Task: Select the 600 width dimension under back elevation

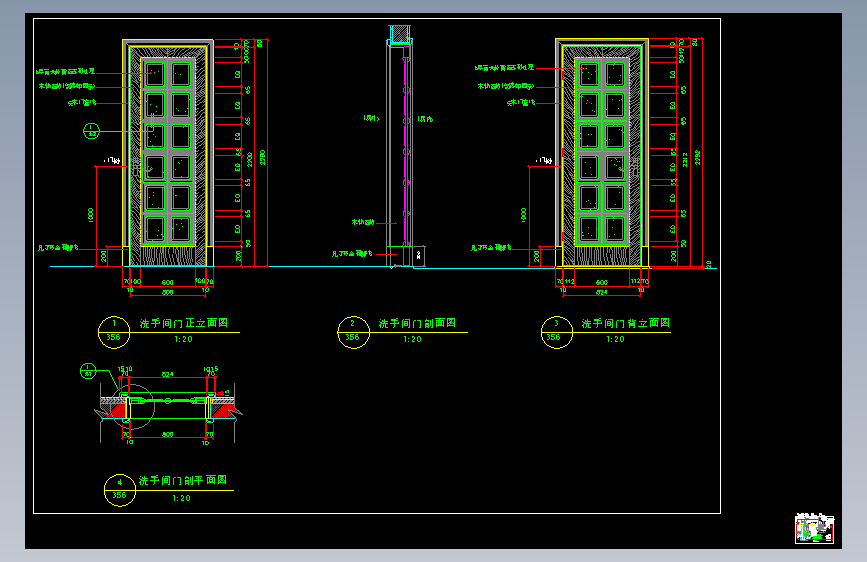Action: pos(602,282)
